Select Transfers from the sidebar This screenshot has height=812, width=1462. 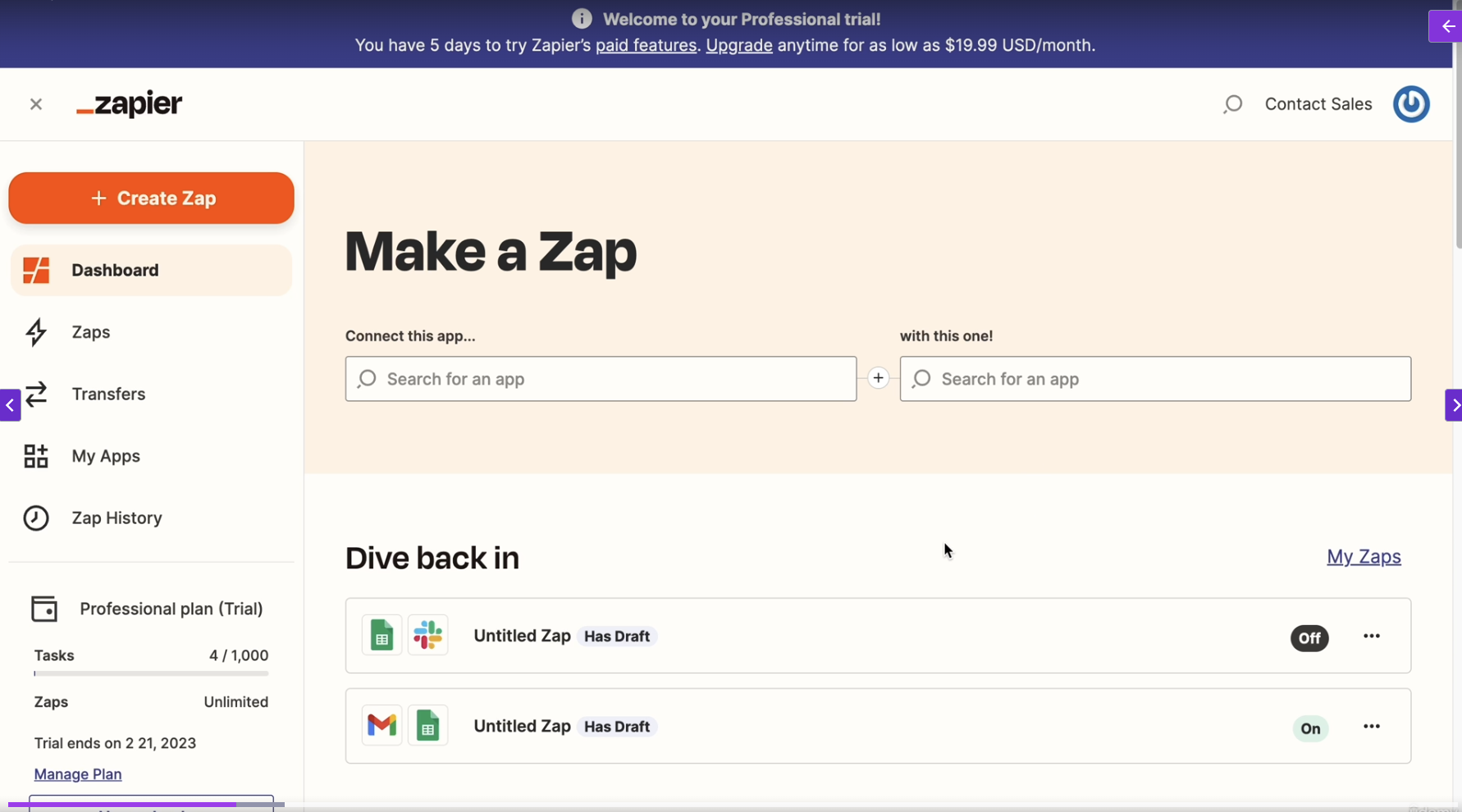(109, 395)
